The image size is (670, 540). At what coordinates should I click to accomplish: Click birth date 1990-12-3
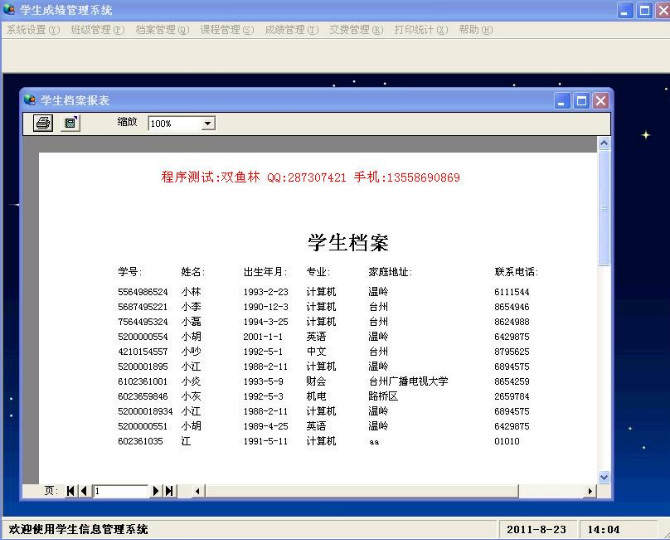(266, 307)
